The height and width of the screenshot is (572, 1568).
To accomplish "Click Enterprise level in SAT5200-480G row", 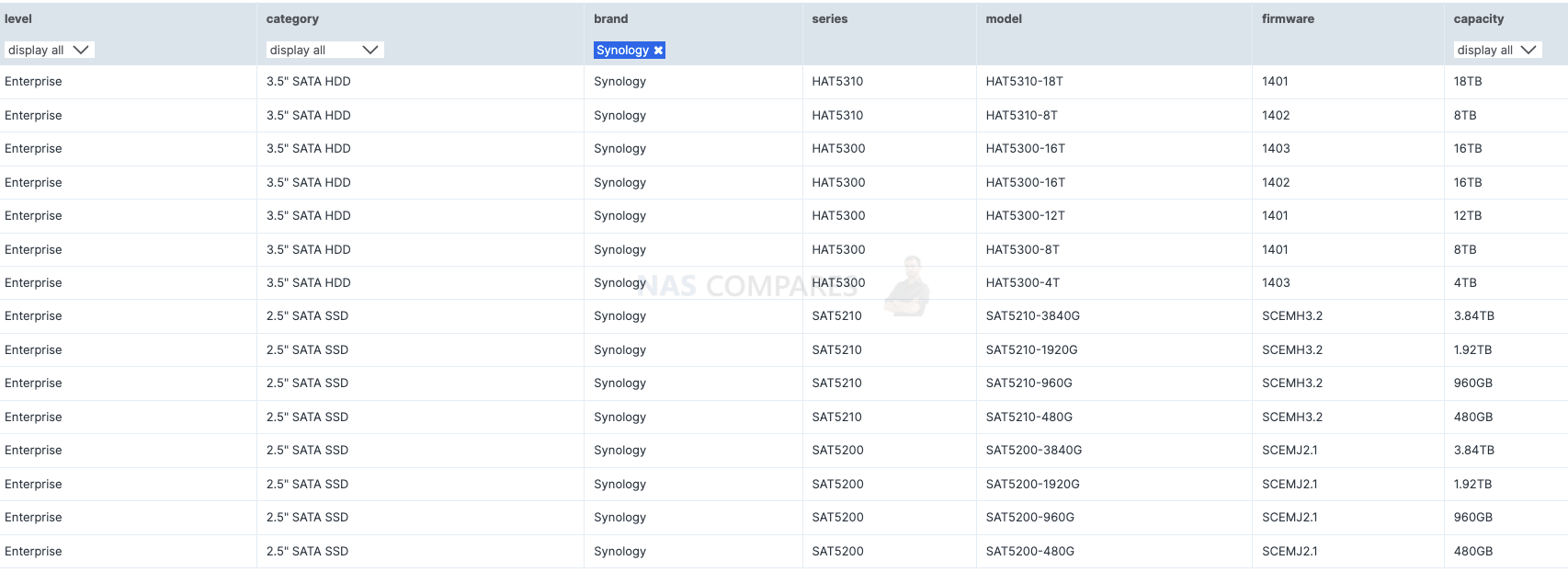I will [x=33, y=552].
